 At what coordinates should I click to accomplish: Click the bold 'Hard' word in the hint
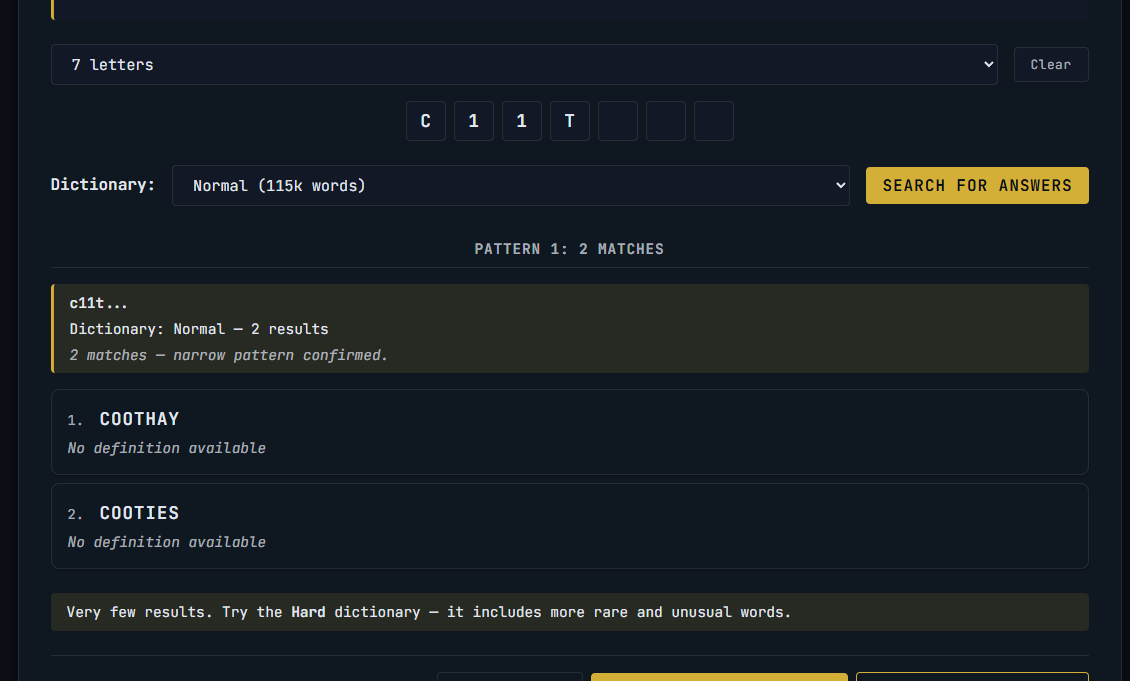[x=308, y=612]
